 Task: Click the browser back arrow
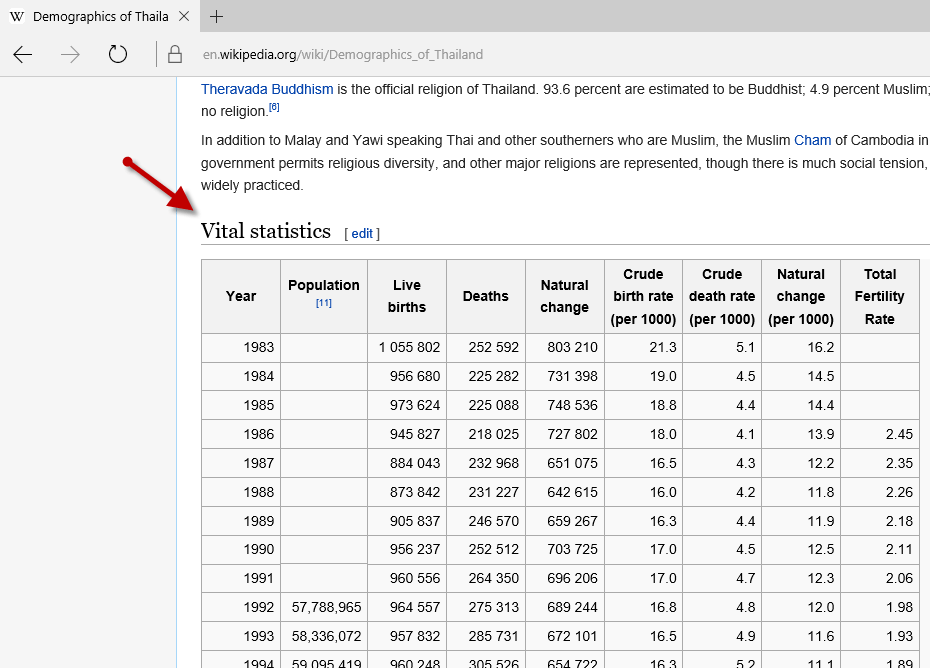23,55
